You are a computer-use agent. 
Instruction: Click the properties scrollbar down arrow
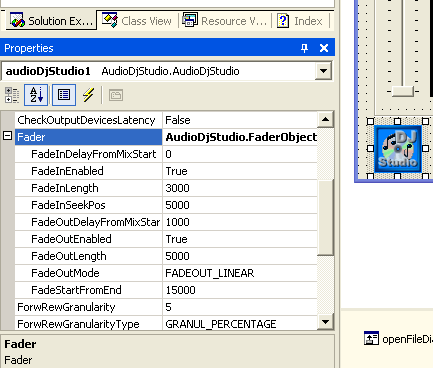pos(325,322)
